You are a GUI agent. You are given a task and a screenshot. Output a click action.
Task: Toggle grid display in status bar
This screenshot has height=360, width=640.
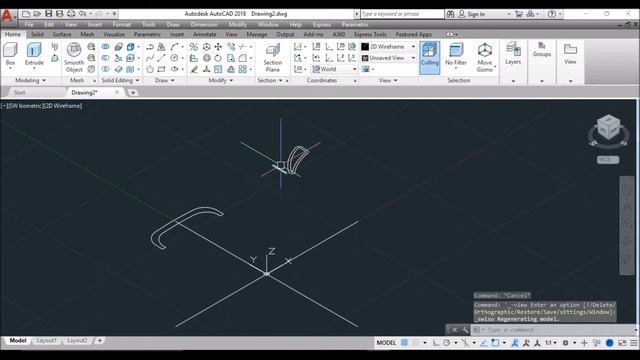point(404,343)
